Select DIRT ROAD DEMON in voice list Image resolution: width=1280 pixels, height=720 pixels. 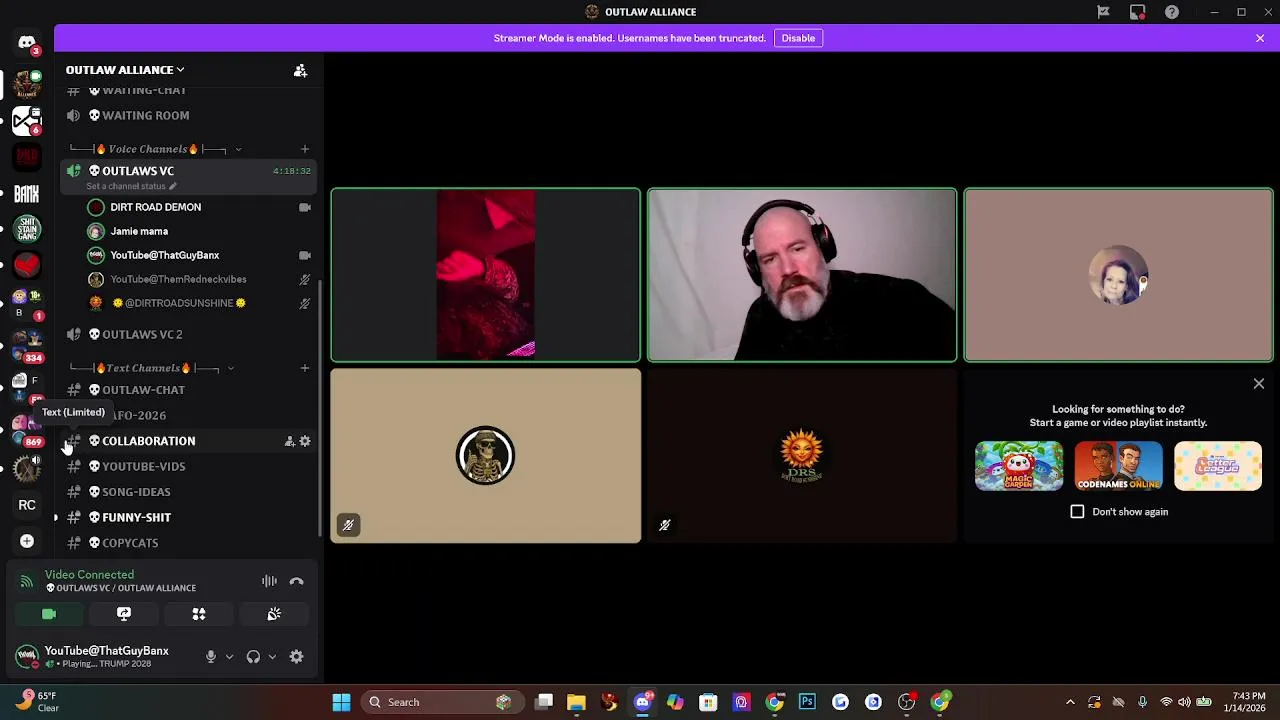click(x=200, y=207)
